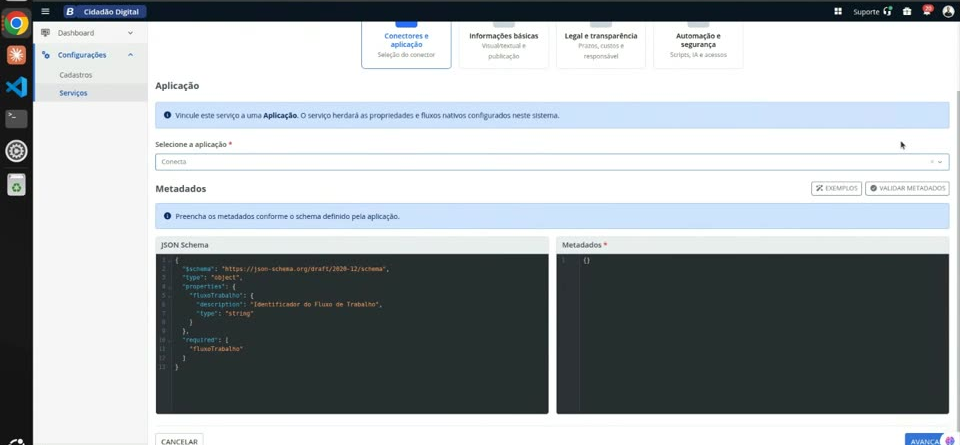Open Visual Studio Code from dock
960x445 pixels.
[16, 87]
